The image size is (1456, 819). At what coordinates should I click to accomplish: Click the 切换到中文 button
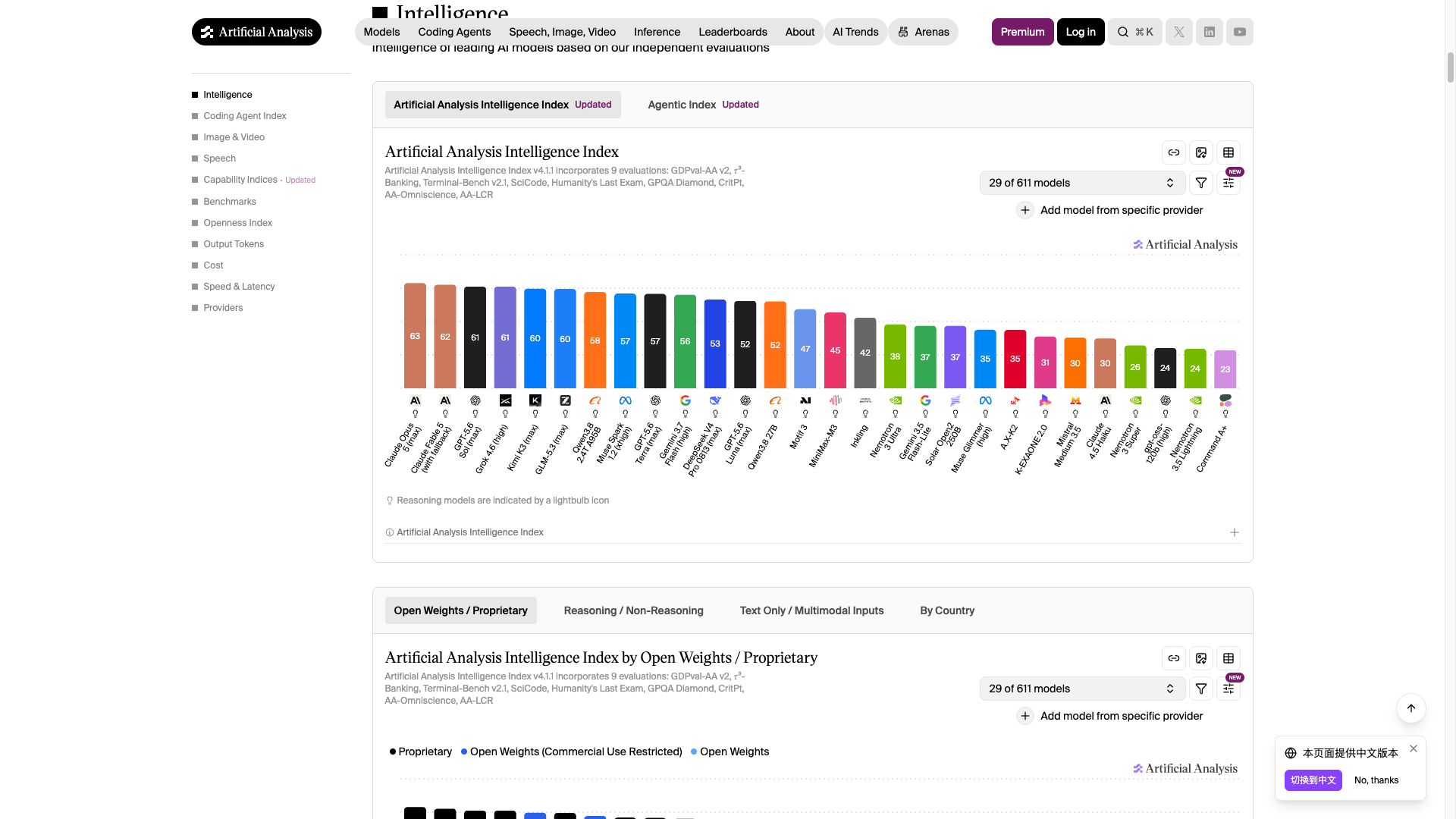pos(1313,780)
